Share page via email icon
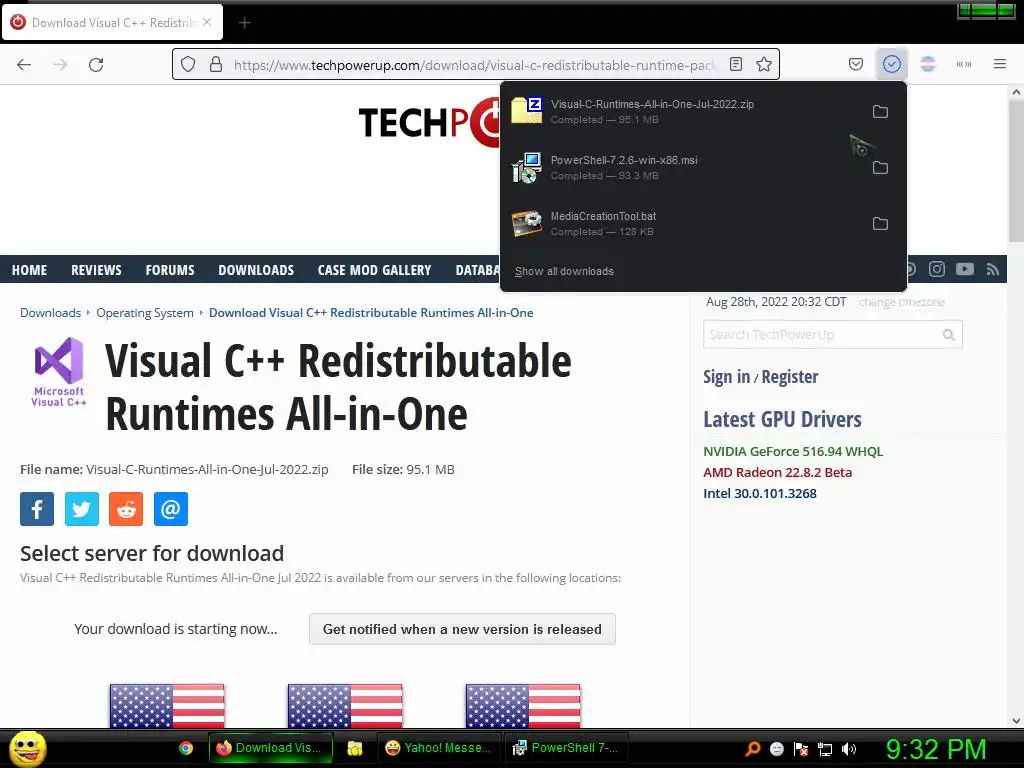The image size is (1024, 768). [170, 509]
